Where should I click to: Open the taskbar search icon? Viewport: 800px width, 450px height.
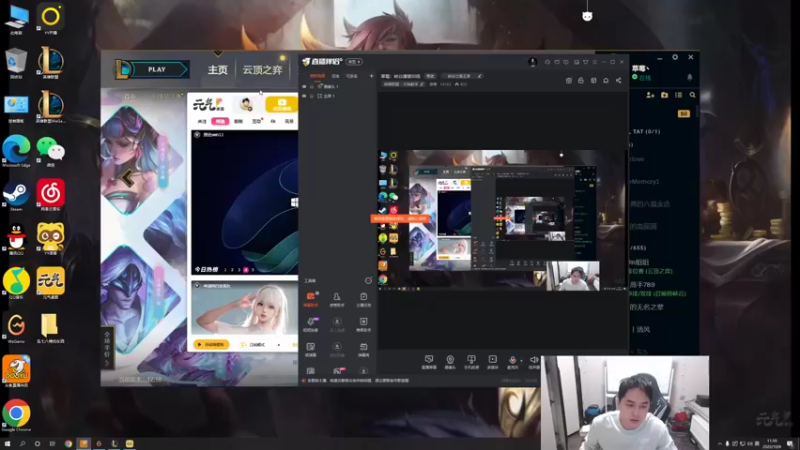(x=22, y=444)
